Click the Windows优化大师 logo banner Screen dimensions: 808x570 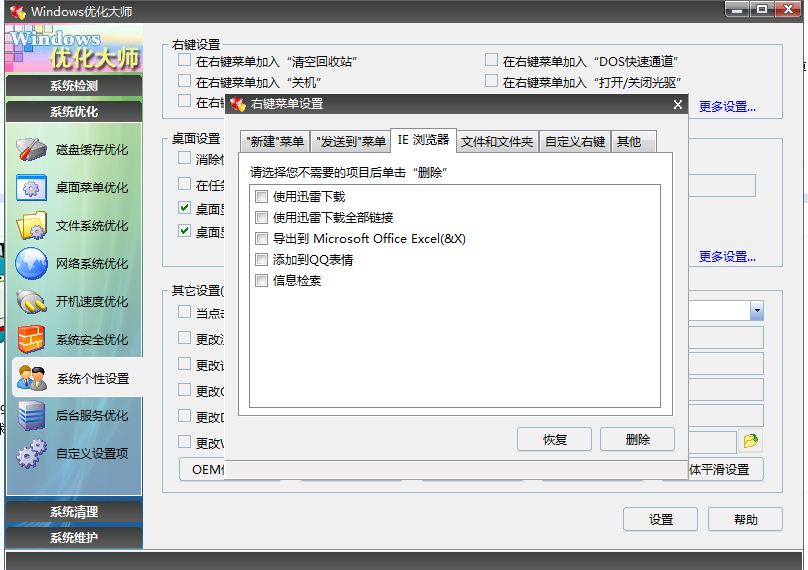tap(74, 49)
